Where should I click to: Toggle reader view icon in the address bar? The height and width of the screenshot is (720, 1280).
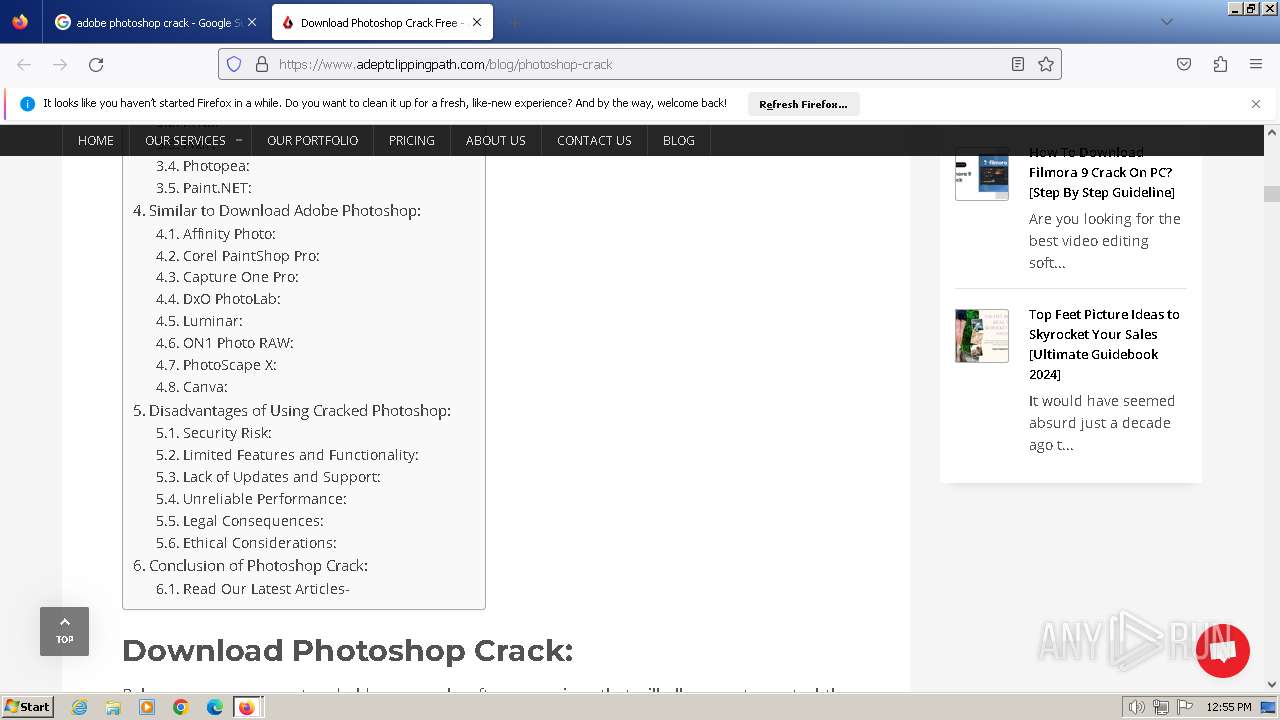[x=1018, y=64]
